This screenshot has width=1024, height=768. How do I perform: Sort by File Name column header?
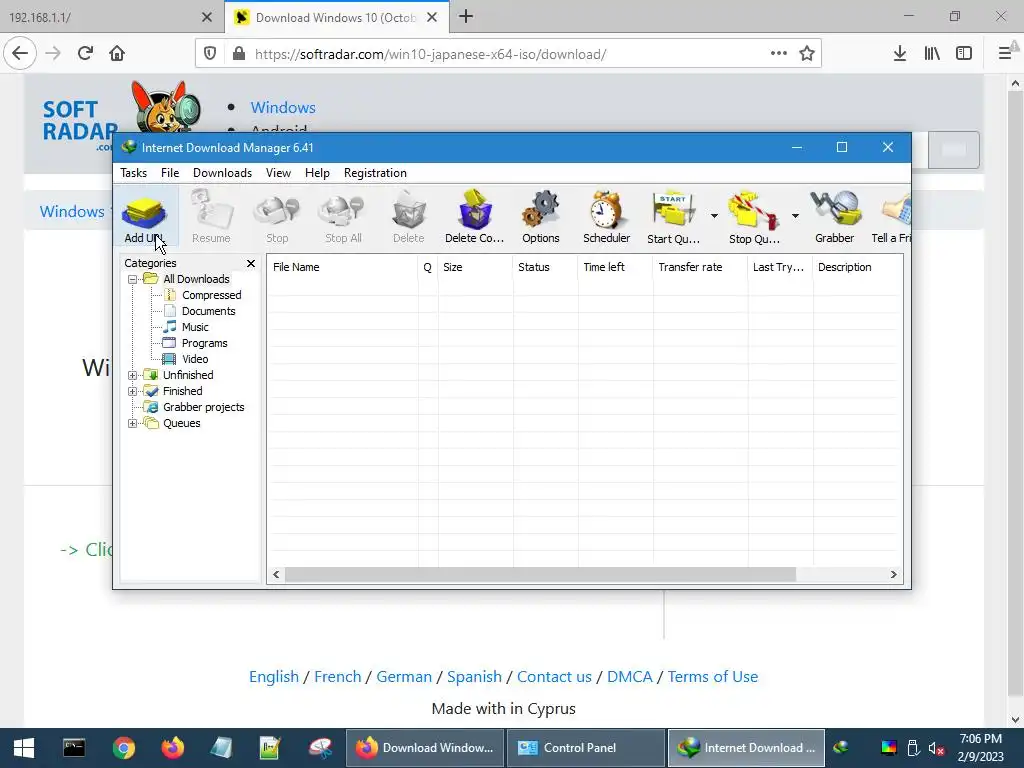click(x=342, y=267)
